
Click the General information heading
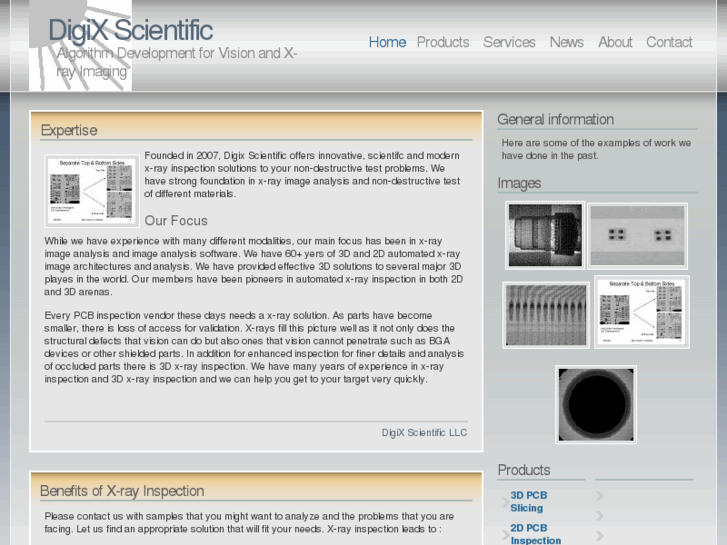pyautogui.click(x=555, y=119)
